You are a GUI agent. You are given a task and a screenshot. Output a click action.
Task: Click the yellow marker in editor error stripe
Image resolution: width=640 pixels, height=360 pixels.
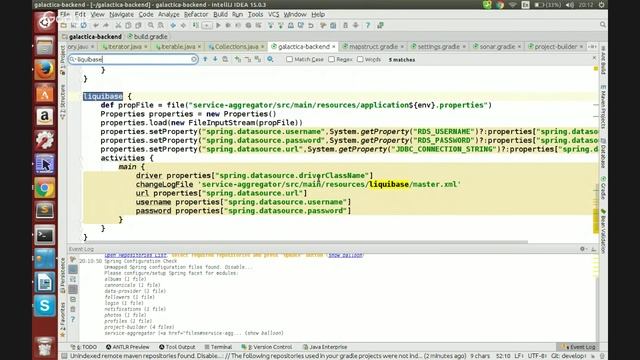(x=596, y=69)
